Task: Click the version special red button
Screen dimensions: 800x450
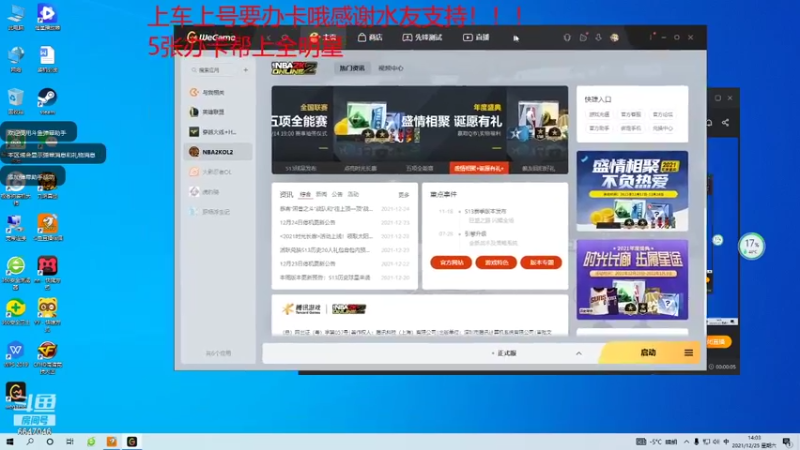Action: coord(541,262)
